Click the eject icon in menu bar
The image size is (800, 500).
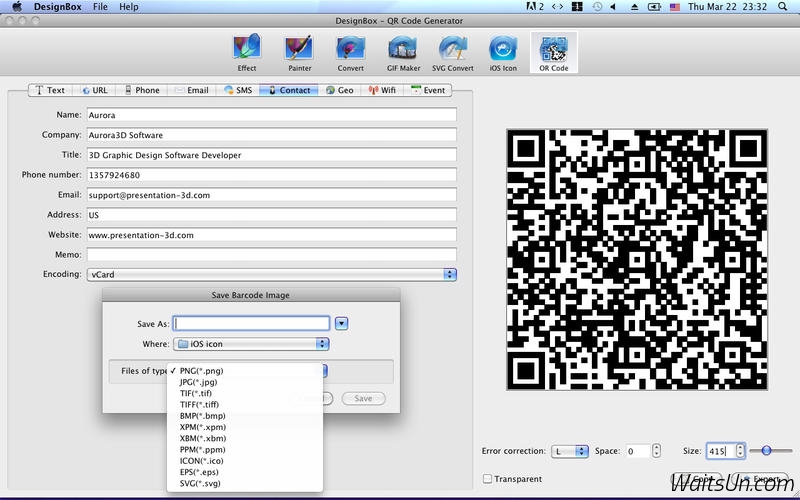[635, 7]
